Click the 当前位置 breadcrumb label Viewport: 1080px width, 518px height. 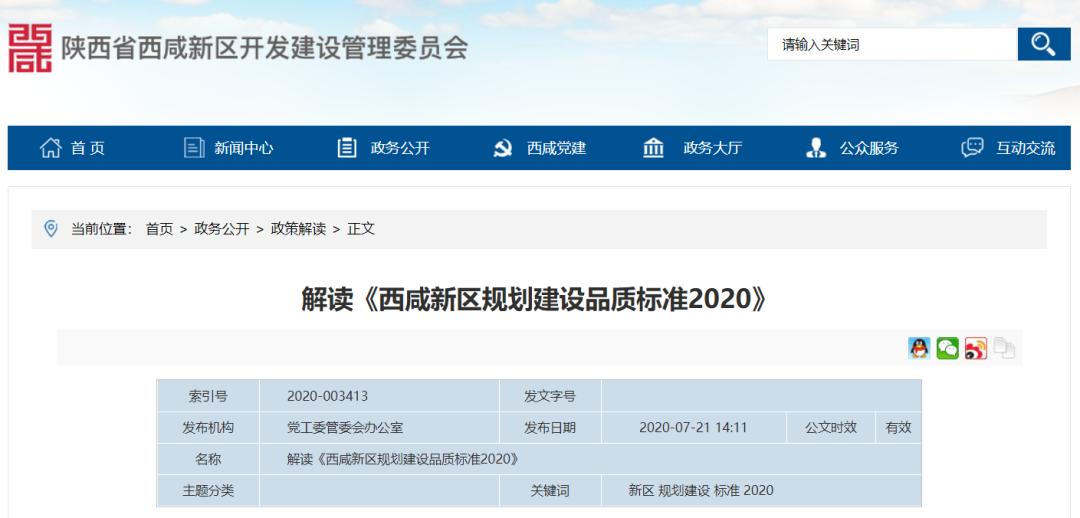pos(102,229)
